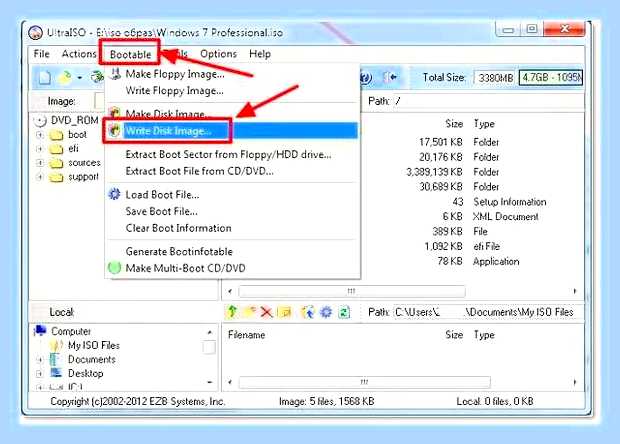Expand the sources folder node

coord(40,163)
